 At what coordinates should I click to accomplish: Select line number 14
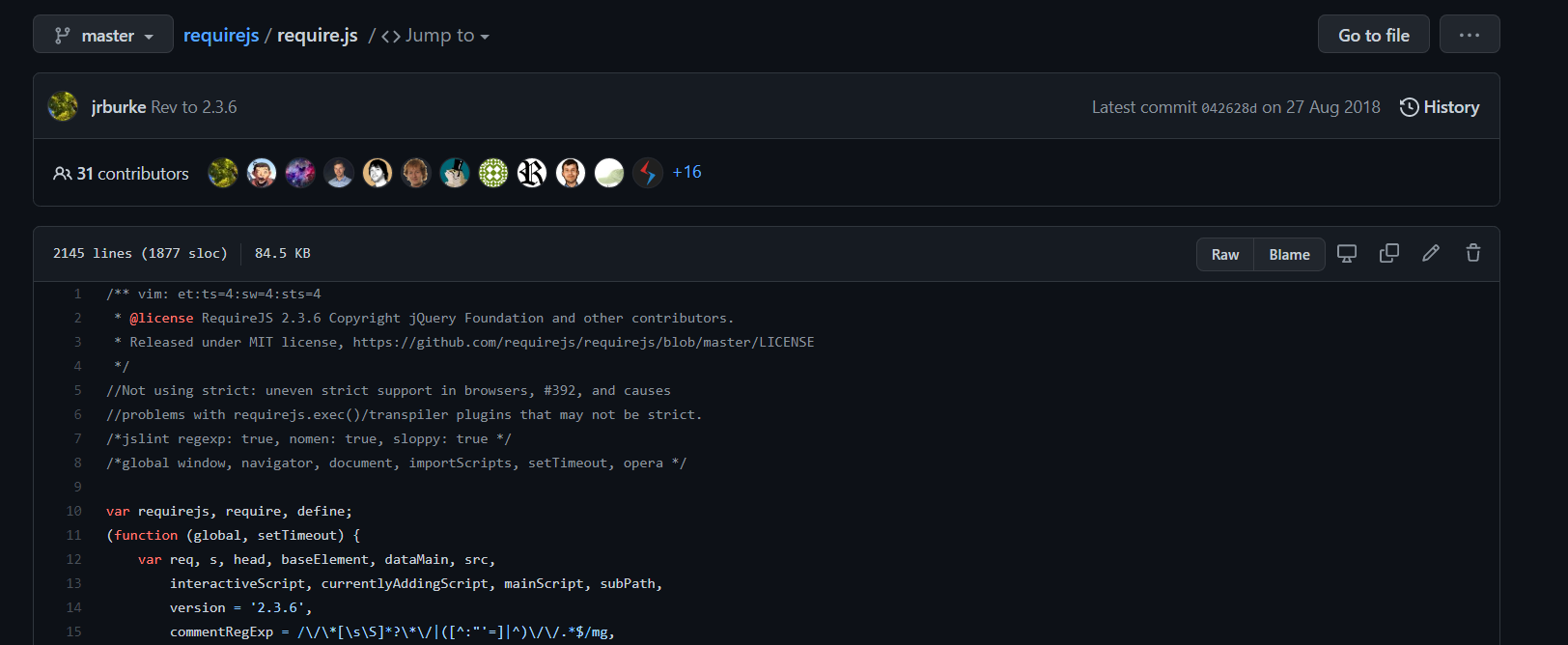[74, 607]
